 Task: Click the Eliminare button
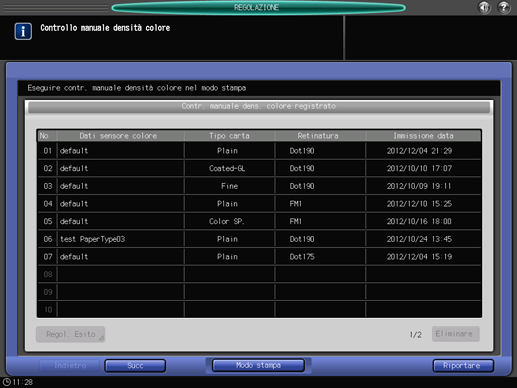coord(456,334)
